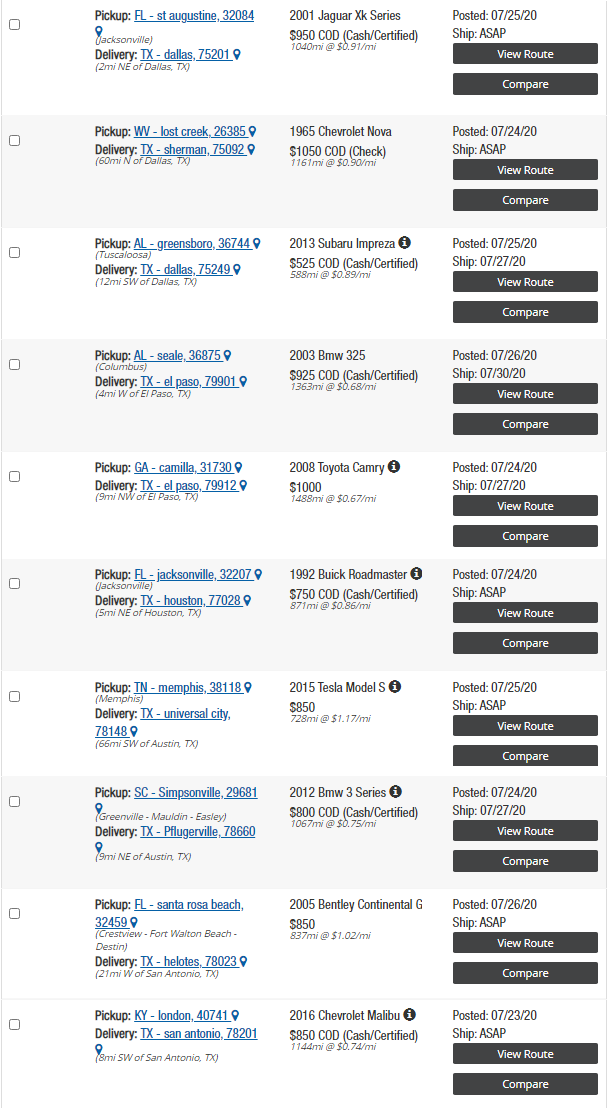The width and height of the screenshot is (610, 1115).
Task: Show info icon for 2015 Tesla Model S
Action: [x=395, y=687]
